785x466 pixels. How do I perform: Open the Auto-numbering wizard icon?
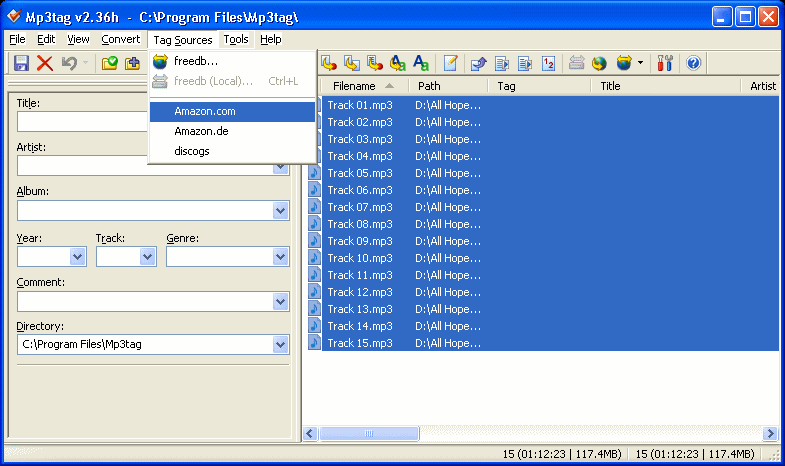549,63
